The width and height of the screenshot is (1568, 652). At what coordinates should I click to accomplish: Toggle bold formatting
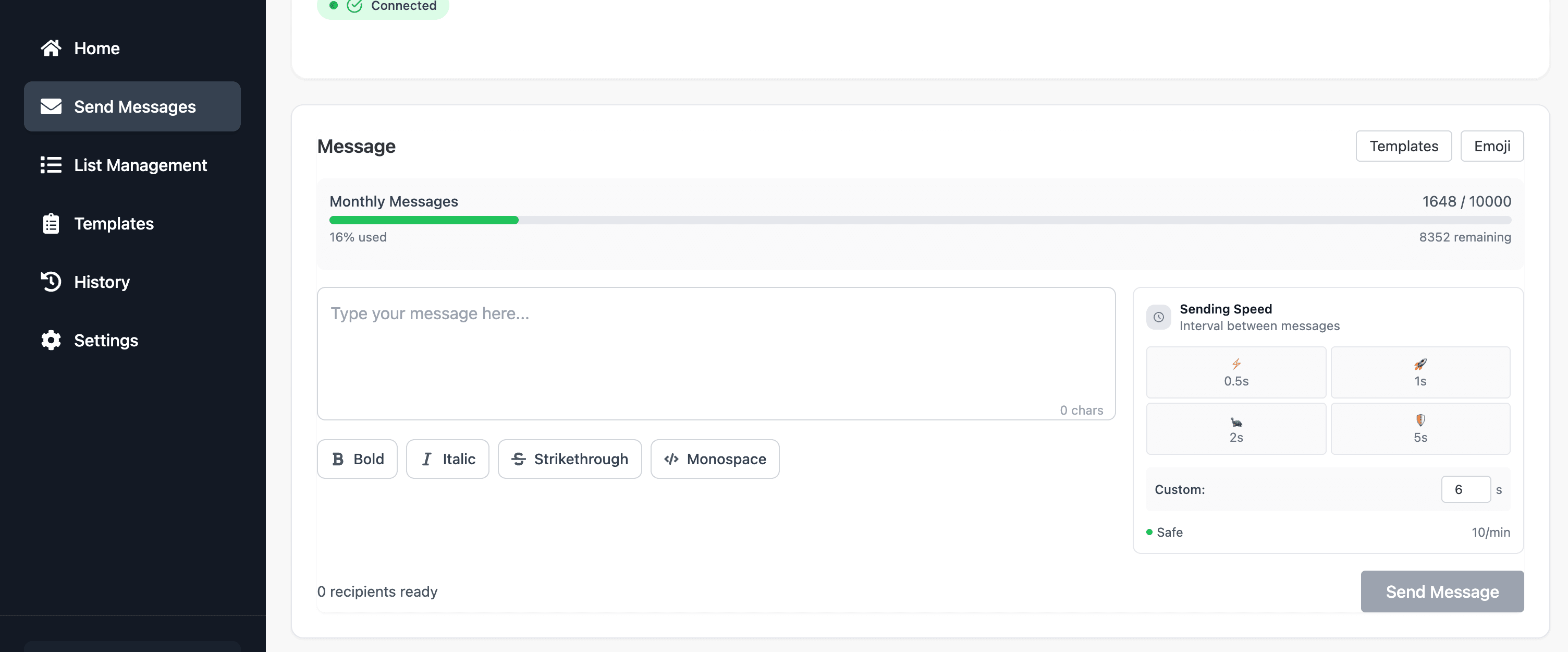coord(357,459)
